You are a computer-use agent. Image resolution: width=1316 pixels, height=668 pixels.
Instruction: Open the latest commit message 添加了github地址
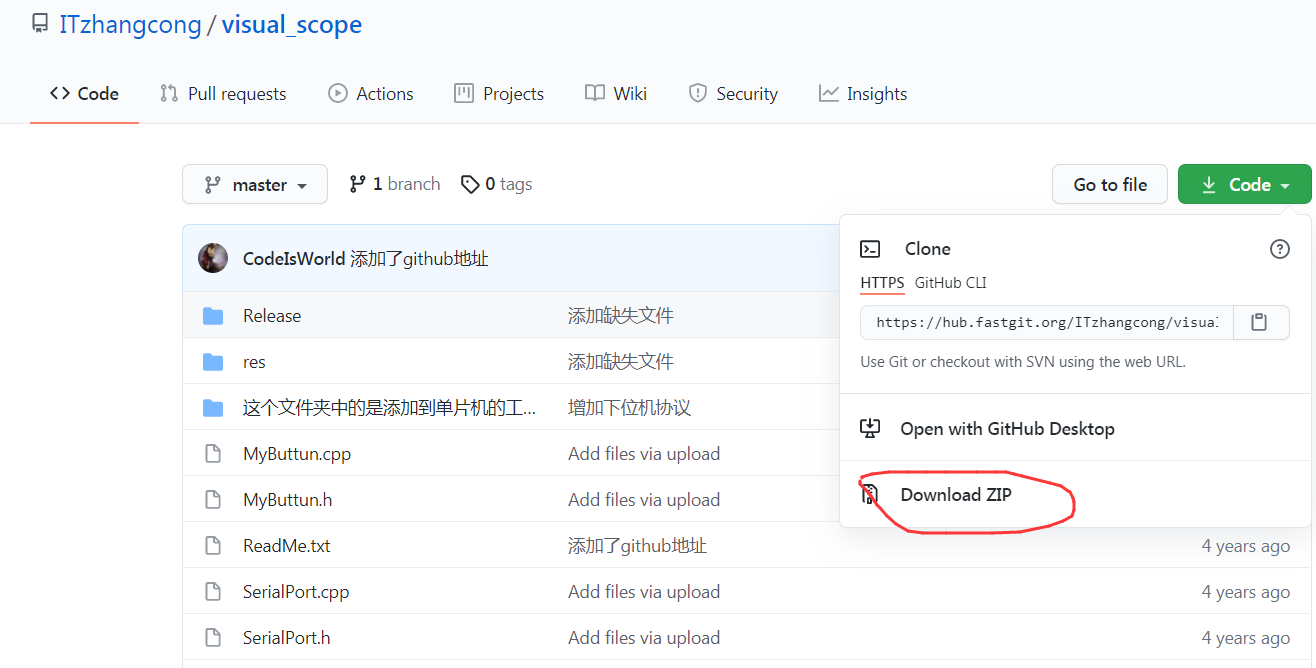coord(419,259)
